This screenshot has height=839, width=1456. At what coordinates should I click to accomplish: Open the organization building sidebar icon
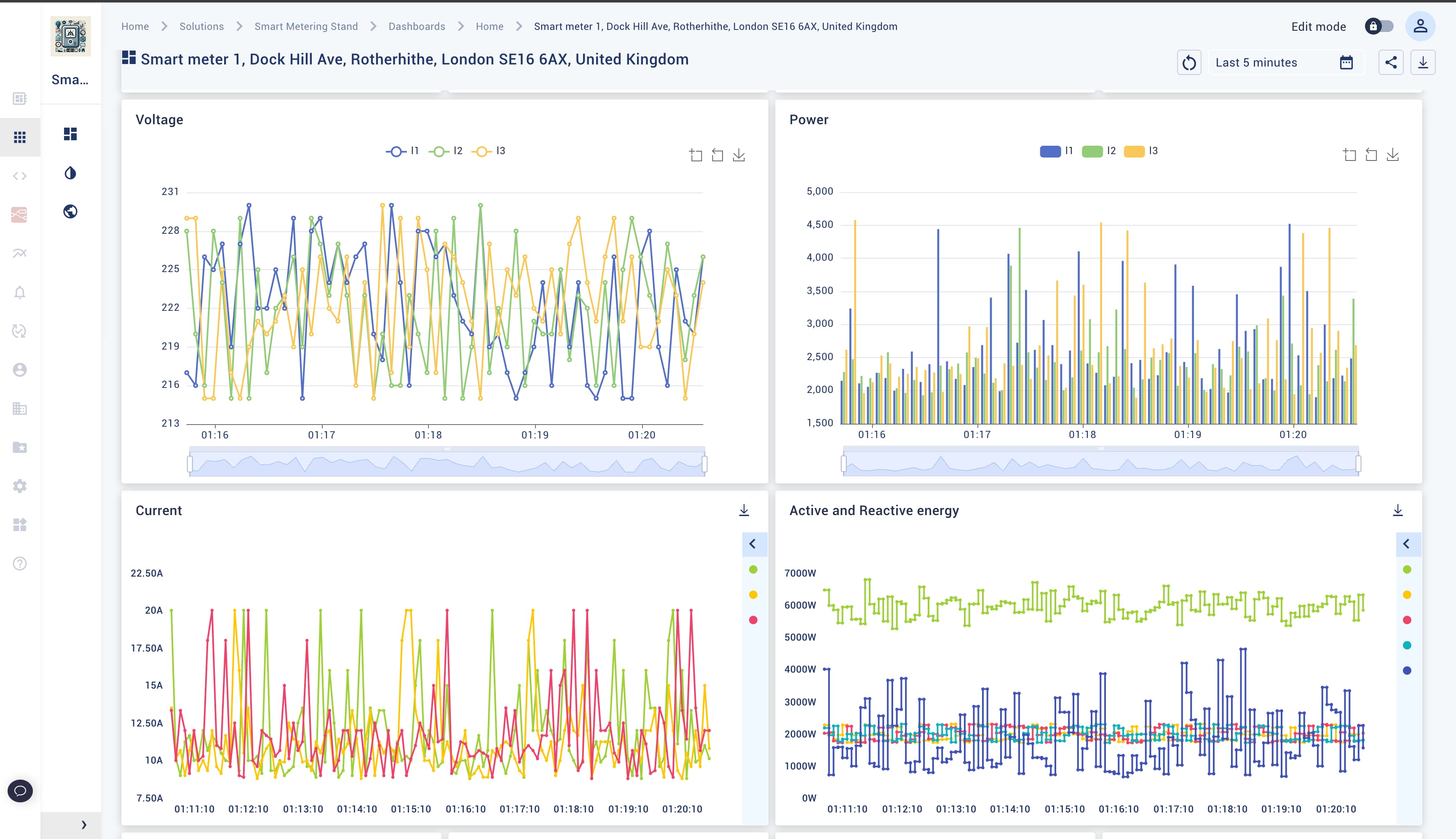pyautogui.click(x=20, y=409)
